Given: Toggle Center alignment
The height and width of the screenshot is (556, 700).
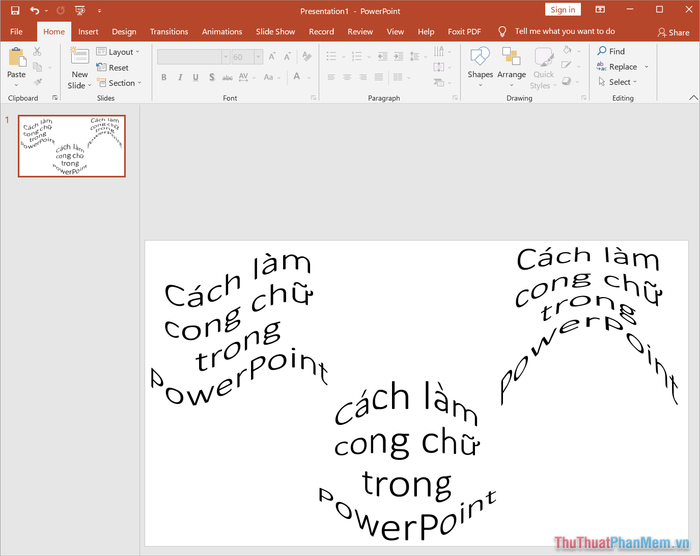Looking at the screenshot, I should point(347,77).
